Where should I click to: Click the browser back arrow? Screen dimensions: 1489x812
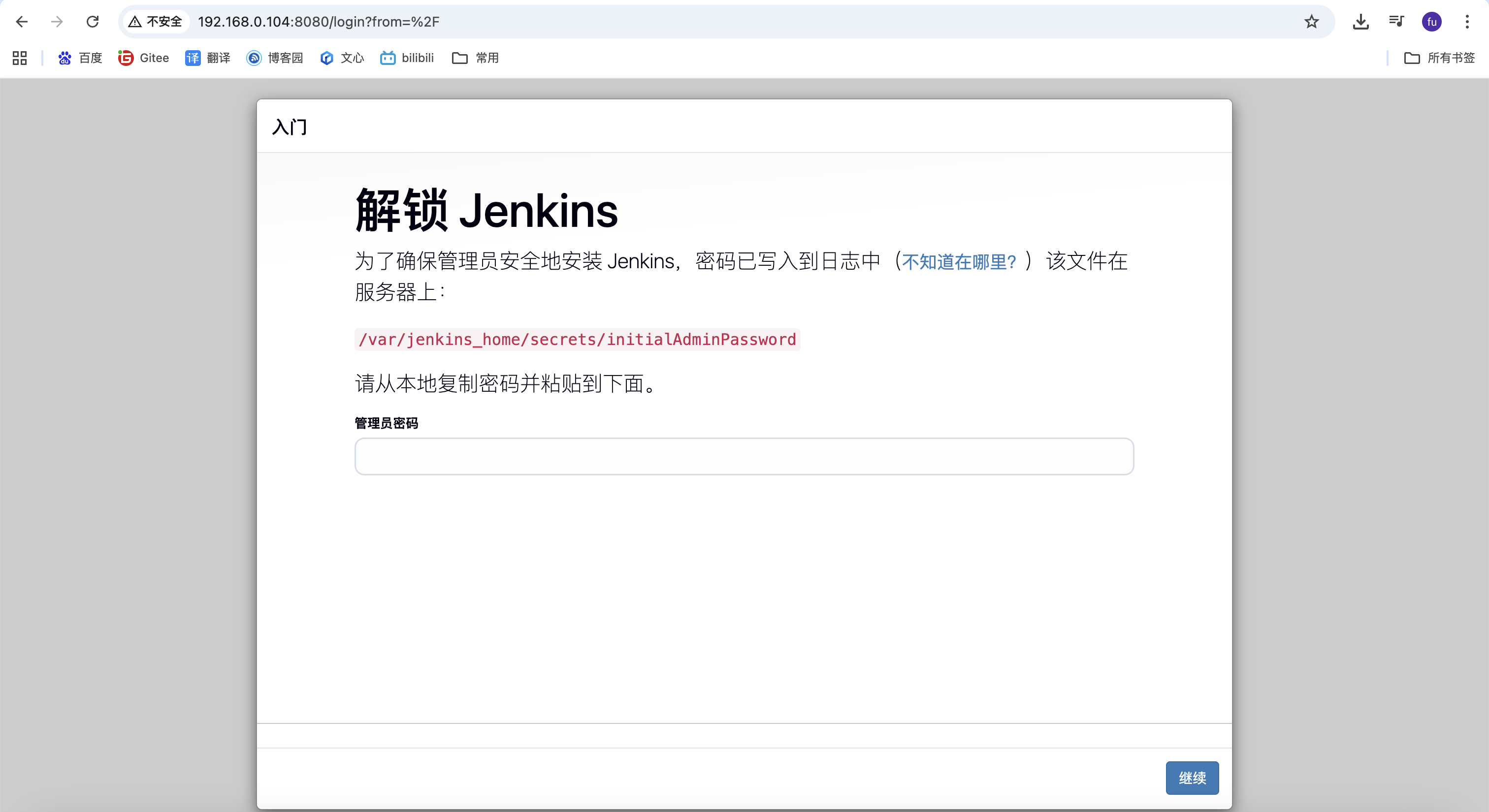pos(22,22)
